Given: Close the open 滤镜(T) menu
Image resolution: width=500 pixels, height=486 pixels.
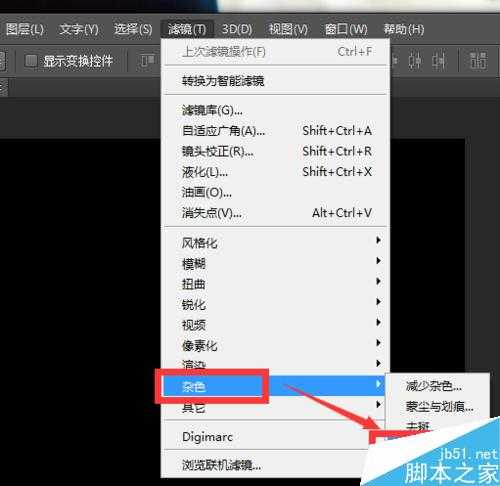Looking at the screenshot, I should pyautogui.click(x=187, y=30).
